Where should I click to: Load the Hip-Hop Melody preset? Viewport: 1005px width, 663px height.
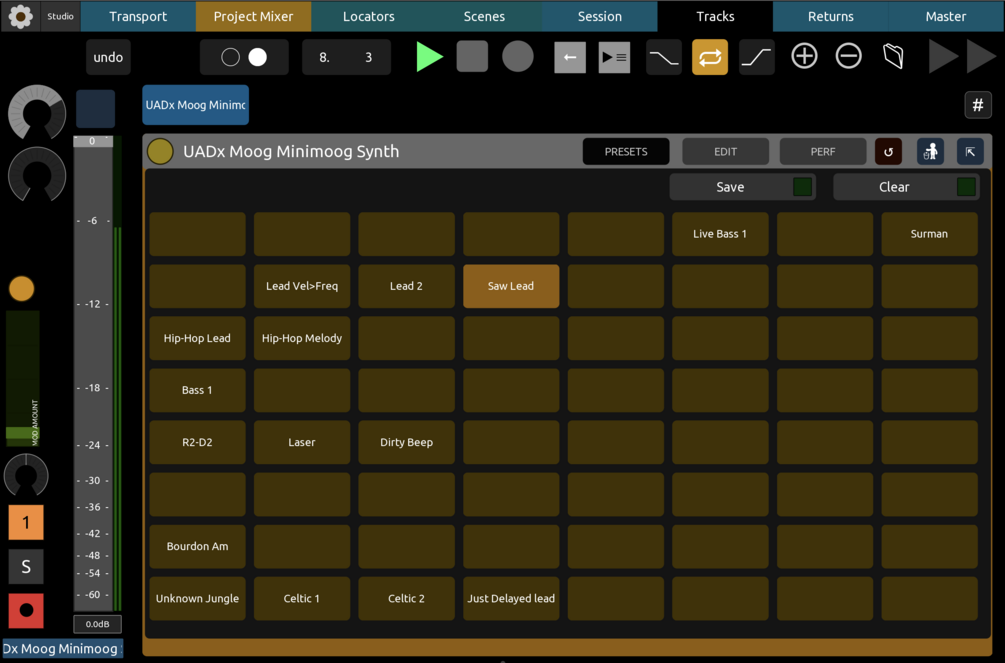click(x=302, y=338)
